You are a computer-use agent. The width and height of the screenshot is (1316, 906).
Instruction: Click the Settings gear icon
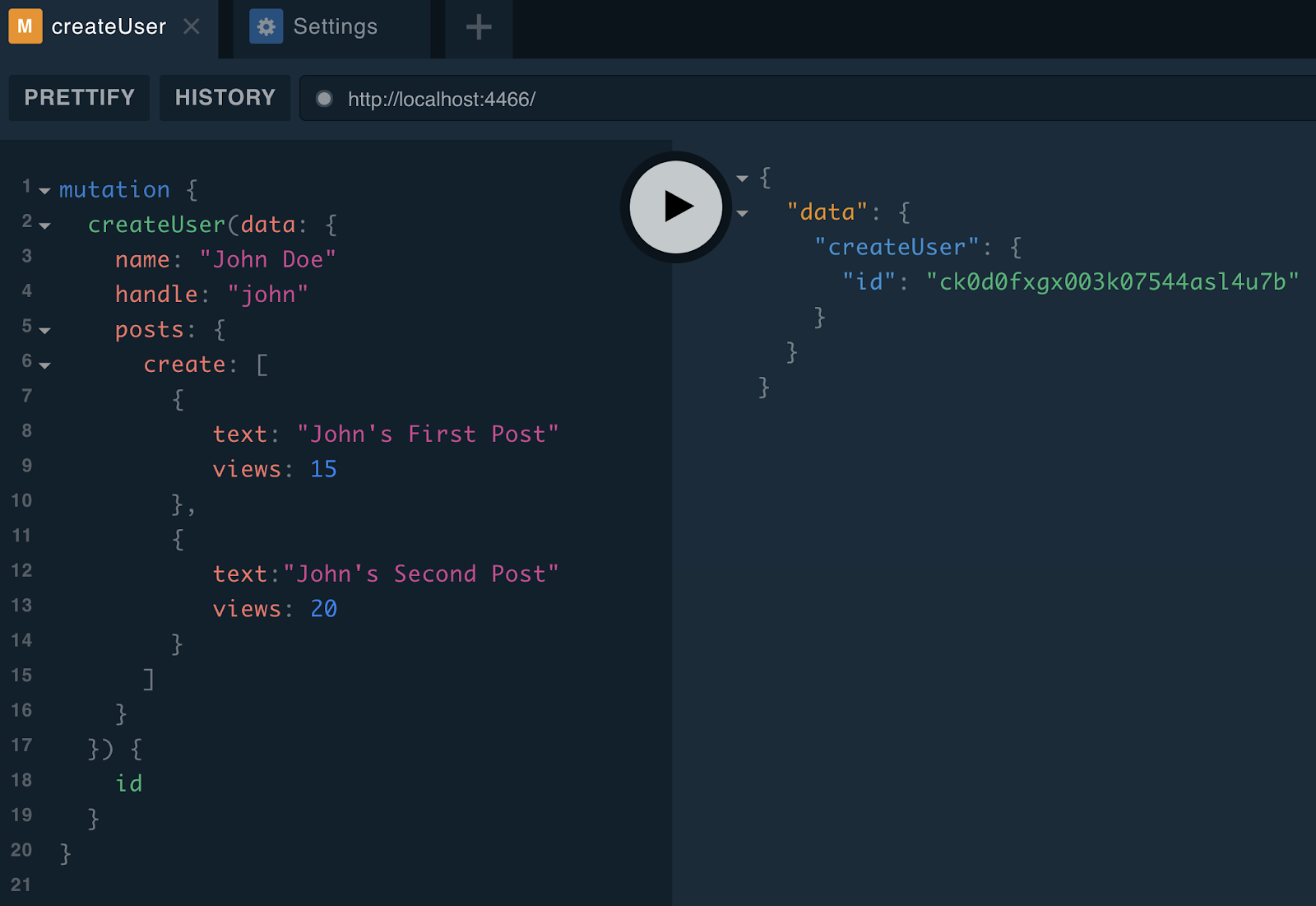[265, 26]
